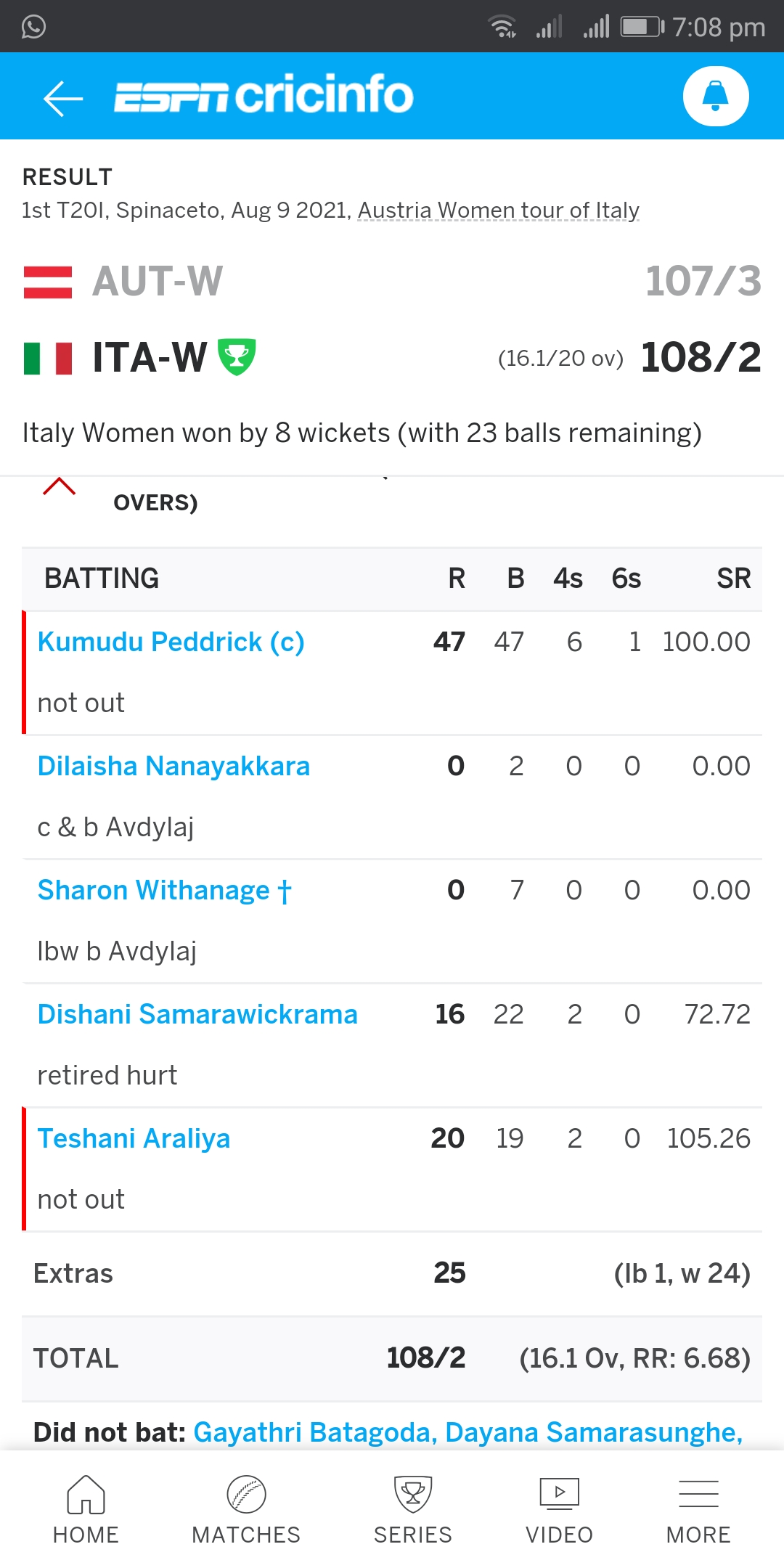
Task: Collapse the innings section with red chevron
Action: pos(60,486)
